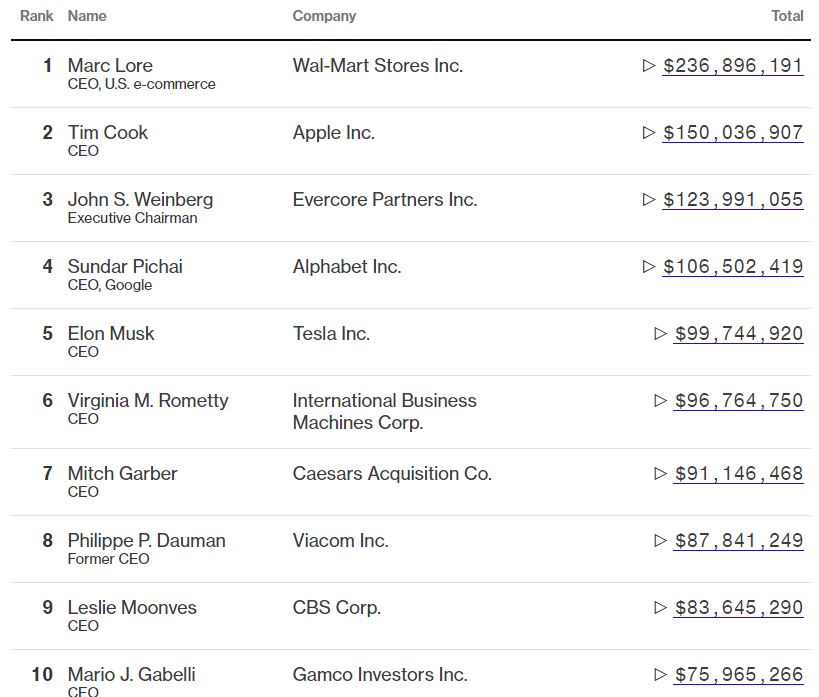Viewport: 819px width, 697px height.
Task: Open the $150,036,907 total link
Action: (x=733, y=133)
